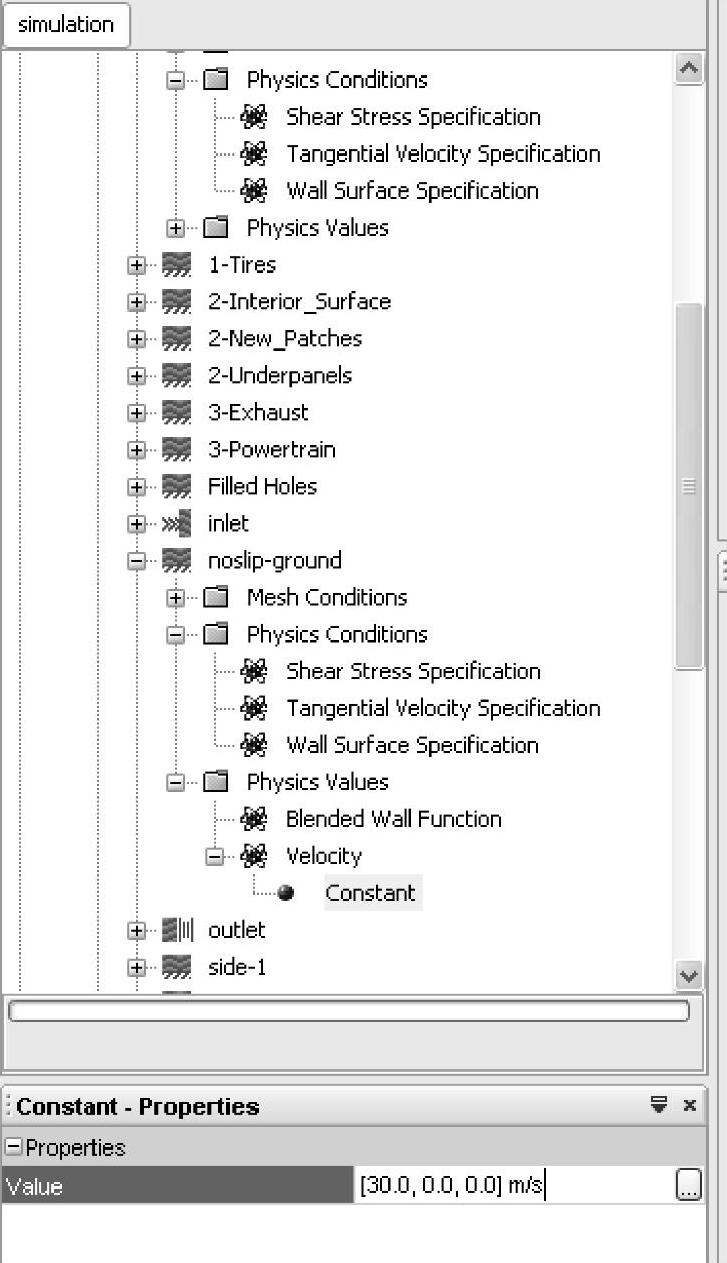Click the Velocity node atom icon
Screen dimensions: 727x1263
[x=254, y=856]
